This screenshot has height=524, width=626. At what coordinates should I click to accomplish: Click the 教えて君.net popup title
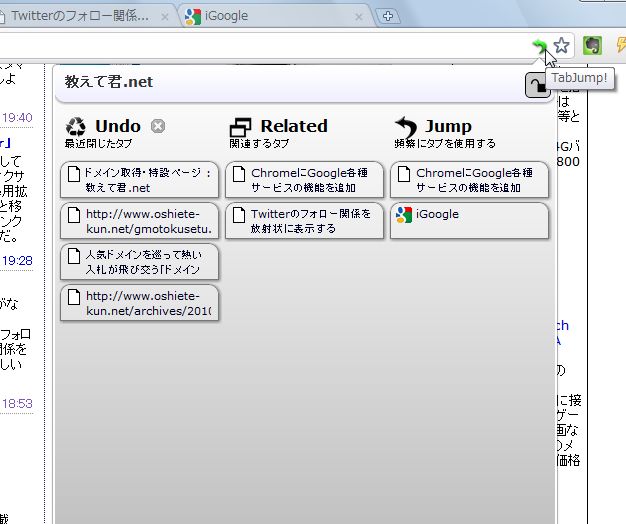109,82
